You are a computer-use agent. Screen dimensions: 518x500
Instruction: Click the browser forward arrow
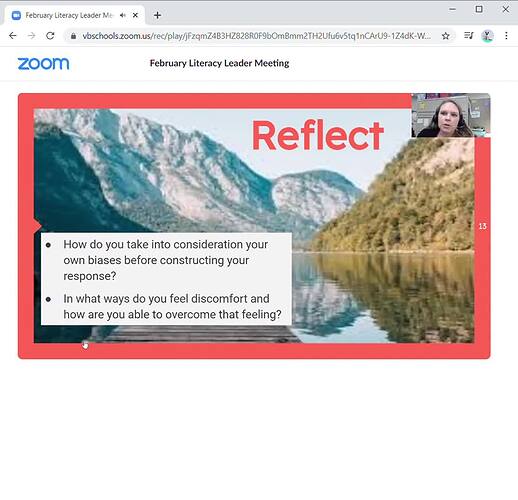click(x=31, y=36)
